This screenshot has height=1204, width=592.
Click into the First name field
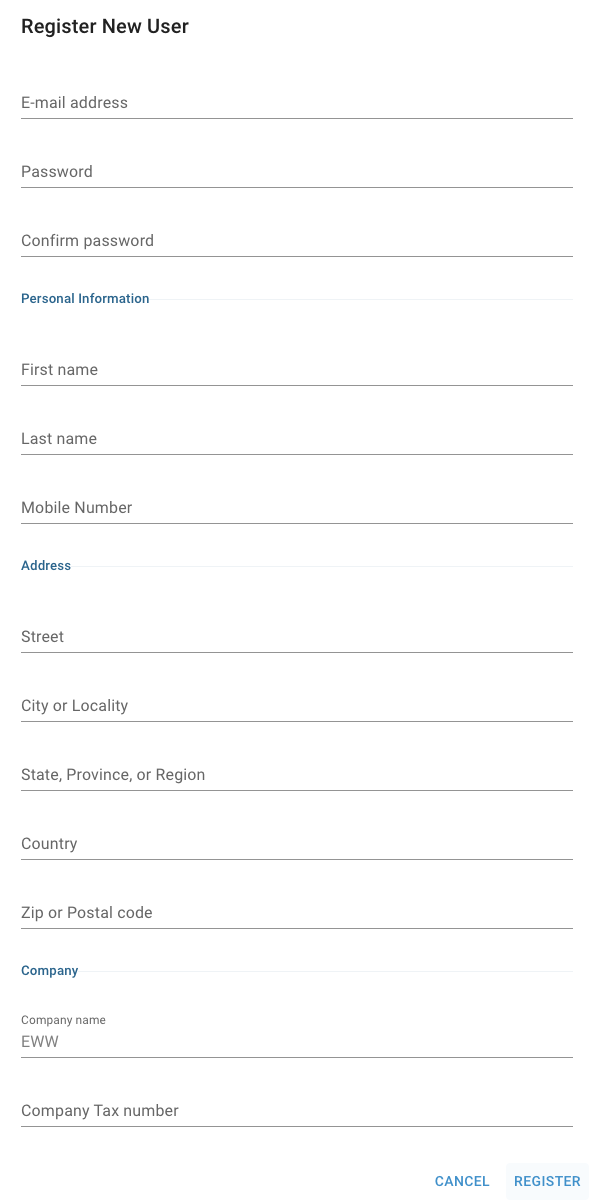296,369
